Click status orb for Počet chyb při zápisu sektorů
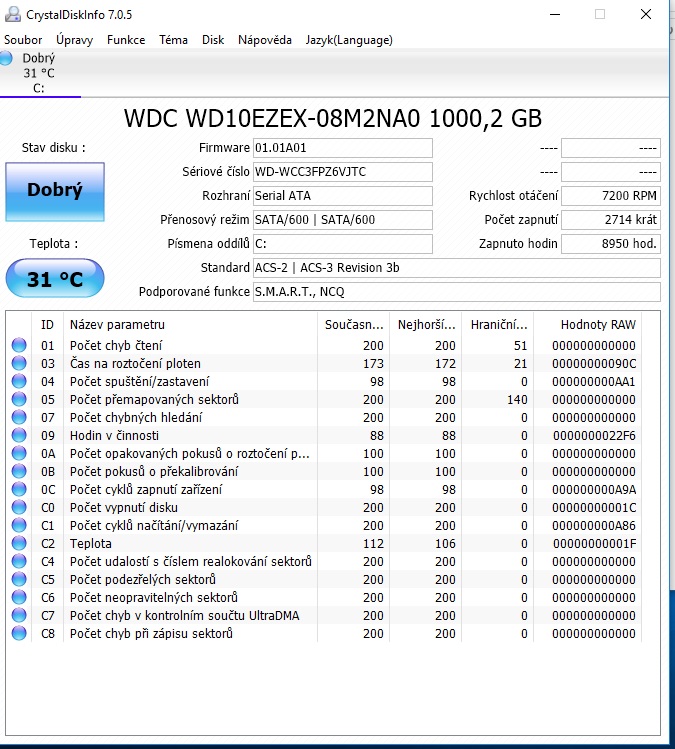This screenshot has height=749, width=675. 19,633
